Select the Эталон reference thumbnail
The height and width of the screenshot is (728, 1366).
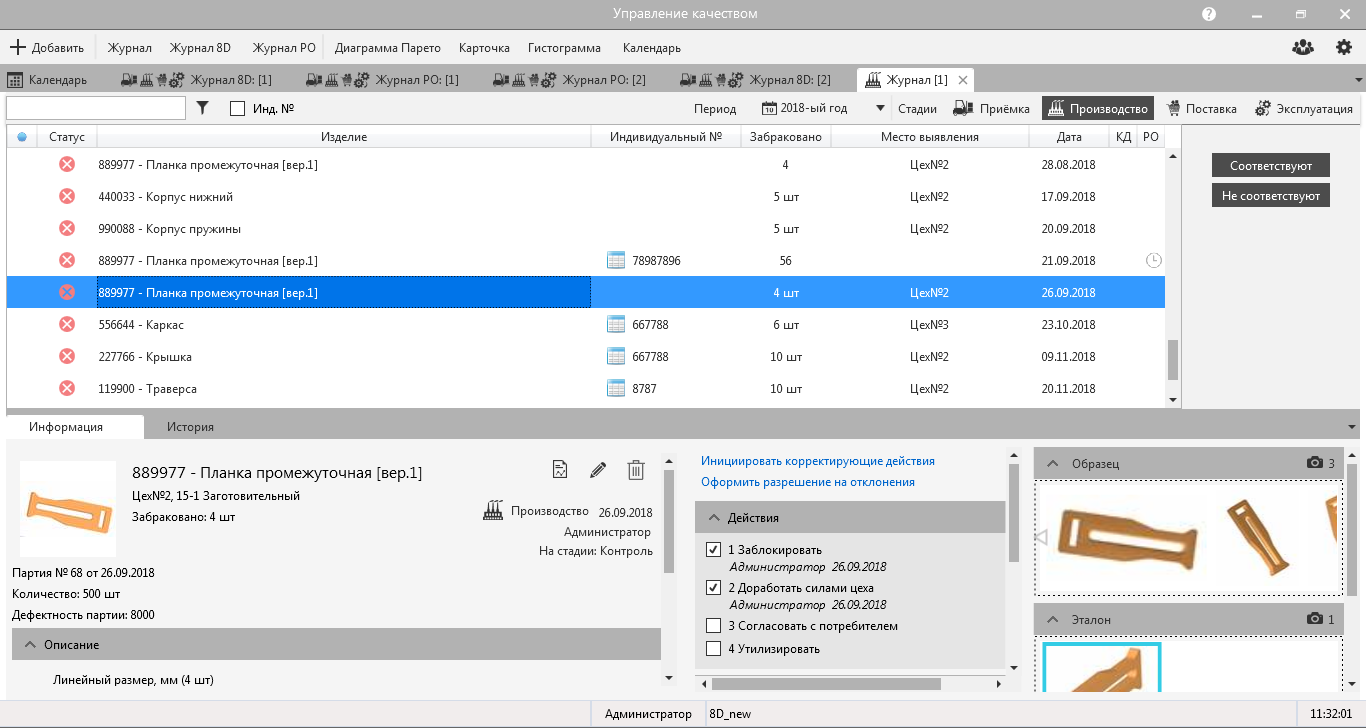click(x=1102, y=666)
